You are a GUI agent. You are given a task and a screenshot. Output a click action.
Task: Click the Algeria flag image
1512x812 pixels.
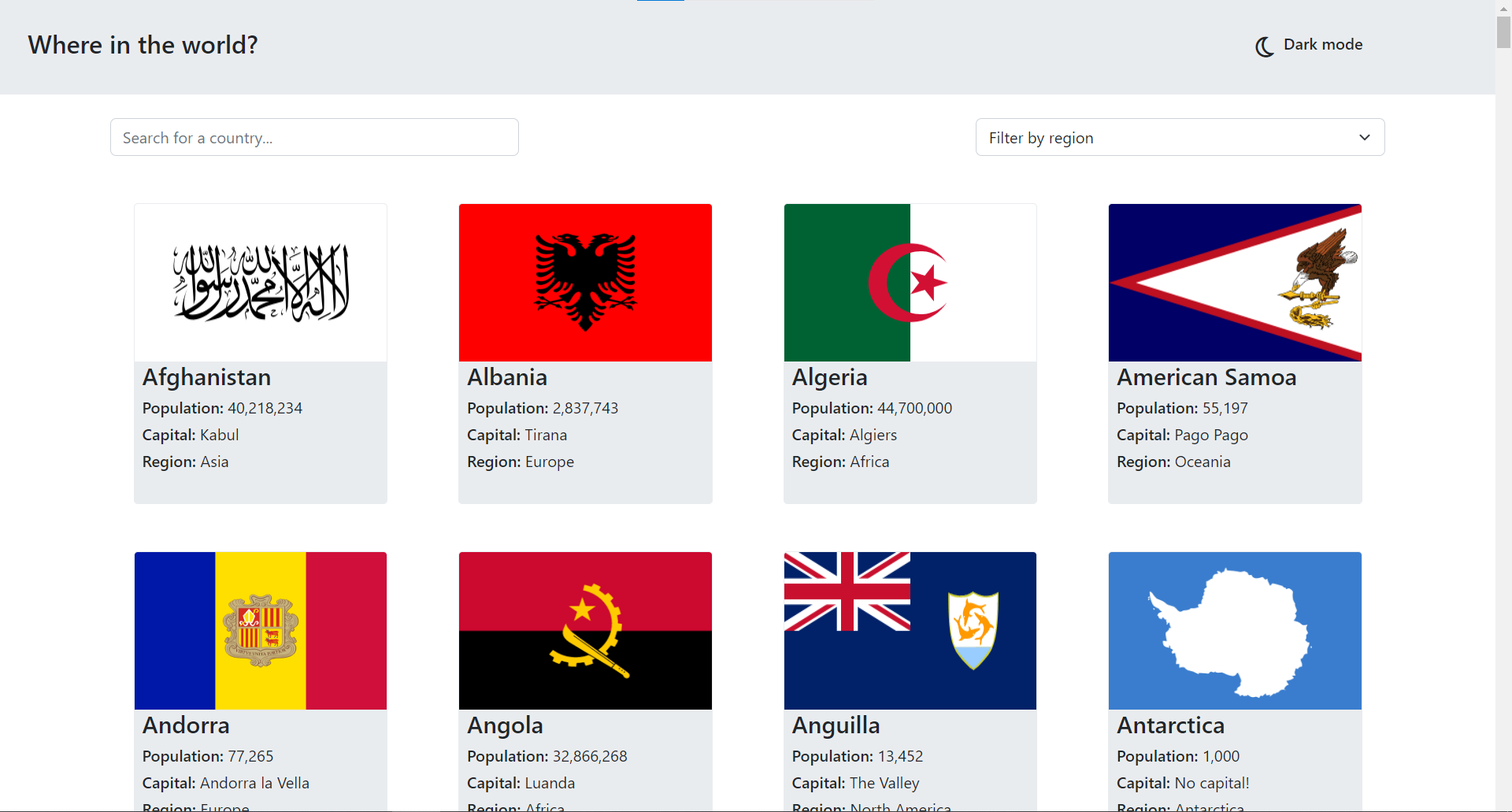pos(910,283)
